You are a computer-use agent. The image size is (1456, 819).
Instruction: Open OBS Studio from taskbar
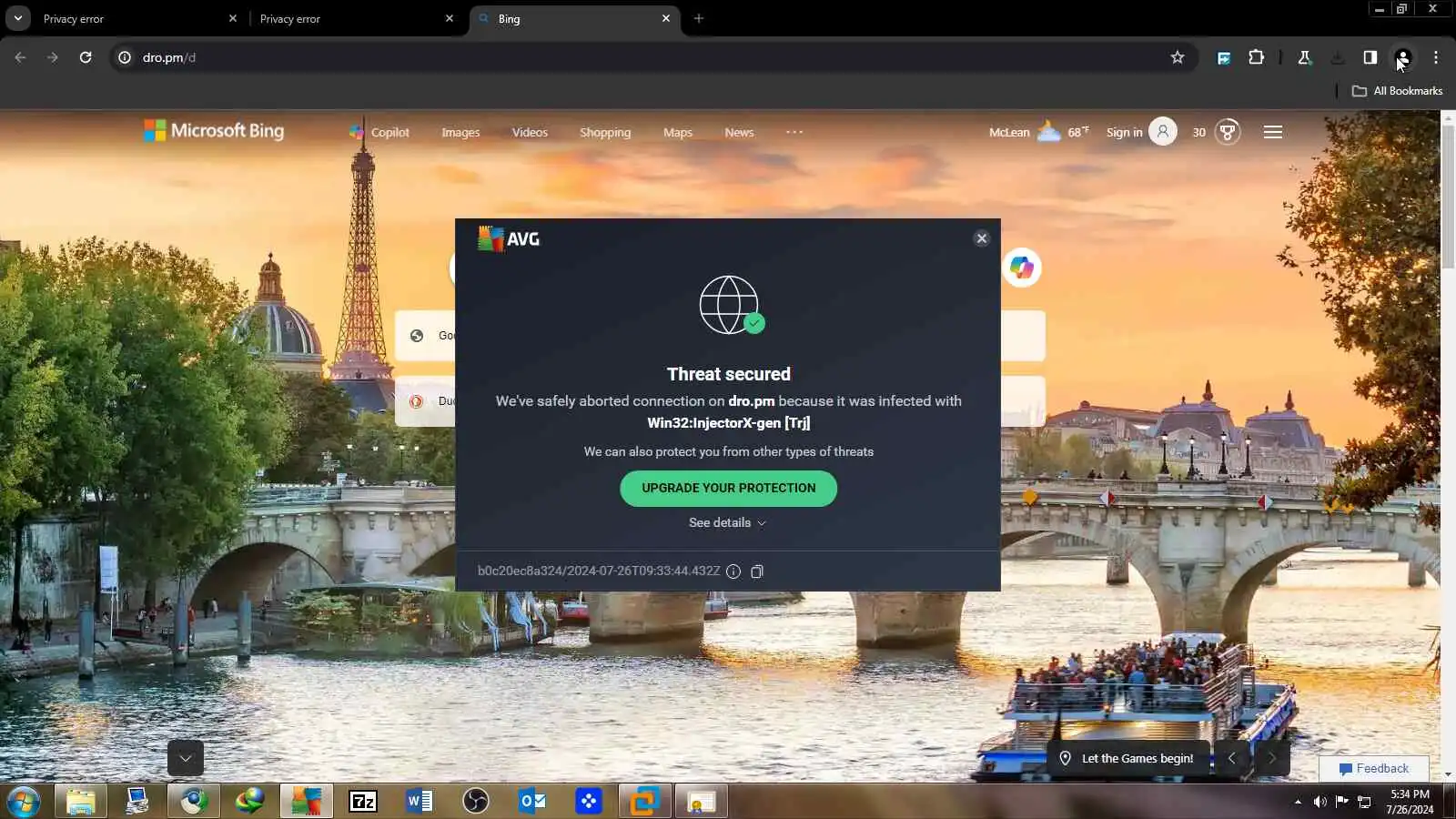click(x=476, y=802)
